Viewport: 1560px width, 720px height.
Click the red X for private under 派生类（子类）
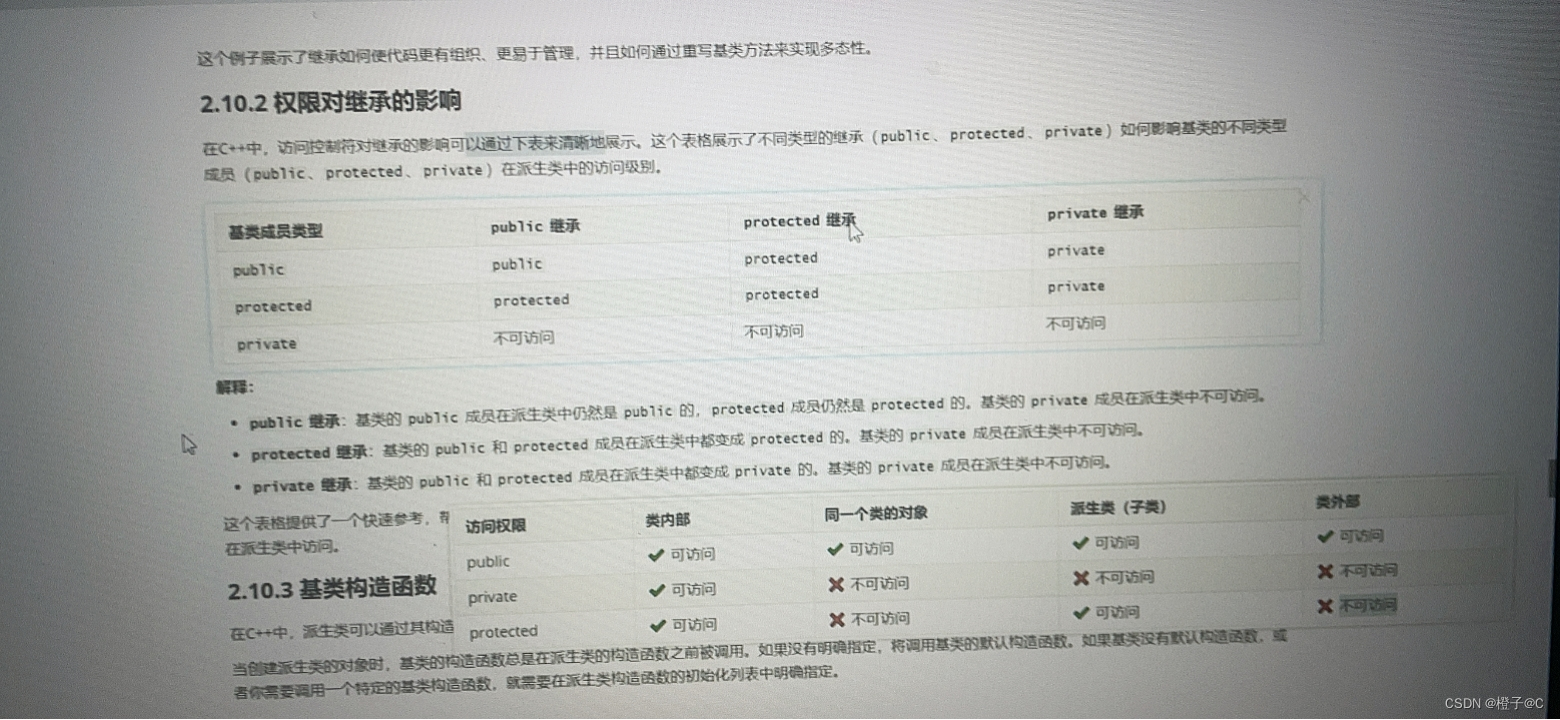(1081, 578)
